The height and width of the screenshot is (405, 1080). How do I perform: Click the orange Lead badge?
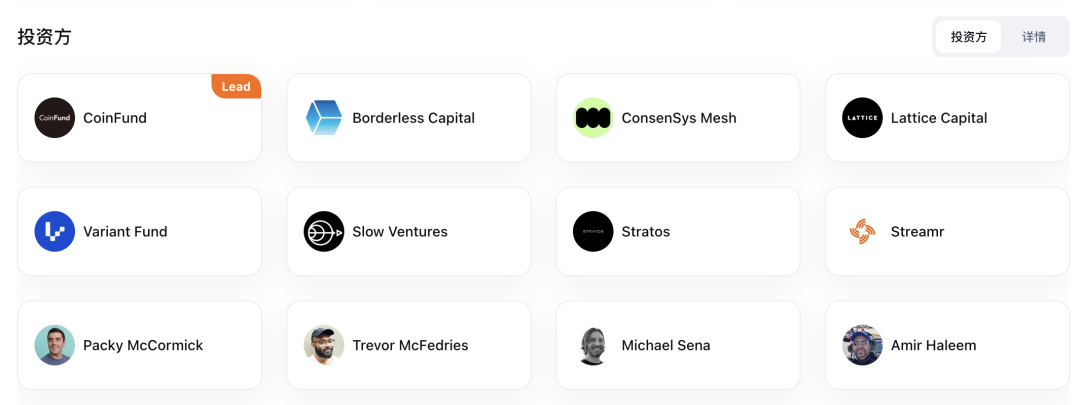(236, 87)
